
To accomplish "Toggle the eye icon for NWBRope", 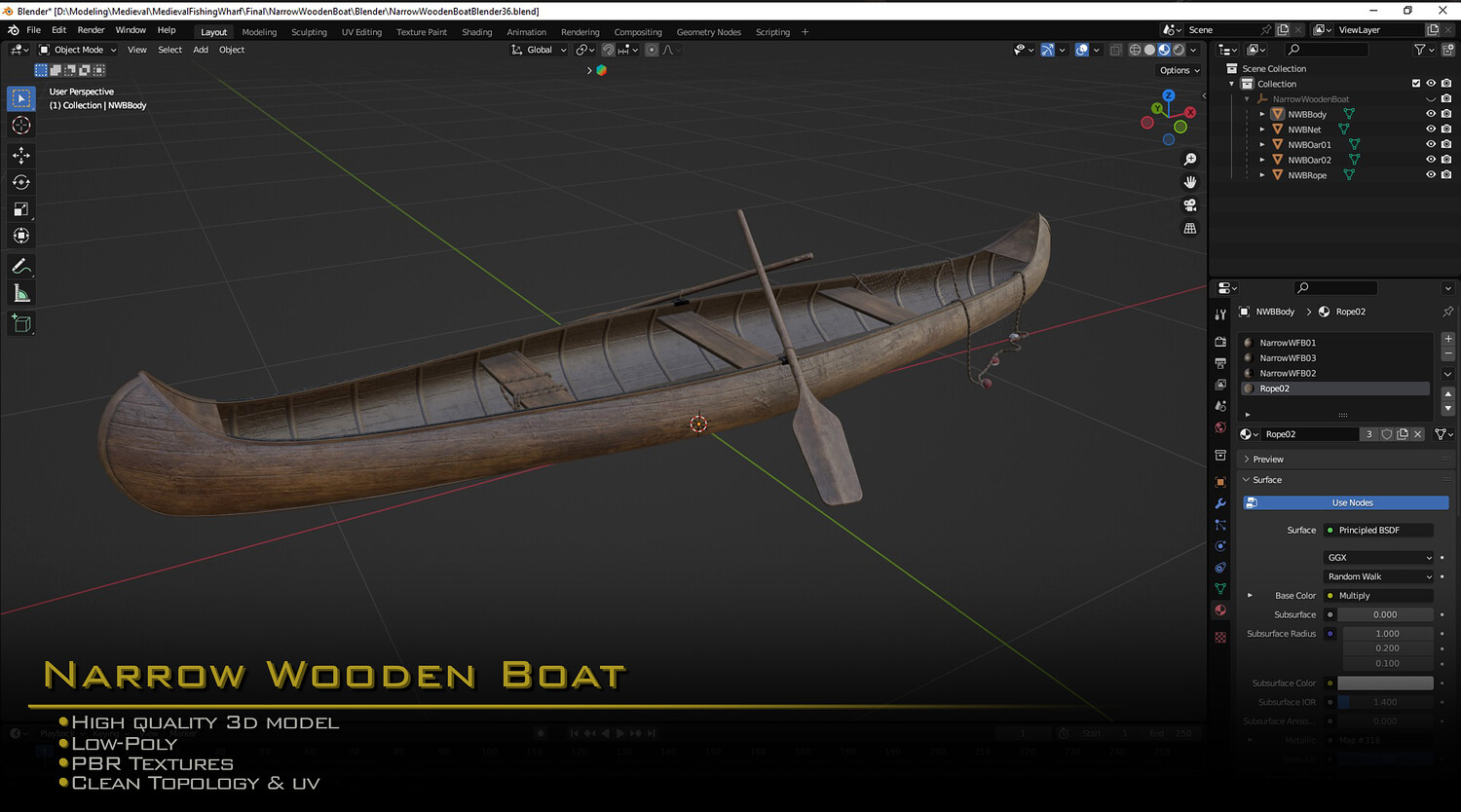I will pyautogui.click(x=1431, y=175).
